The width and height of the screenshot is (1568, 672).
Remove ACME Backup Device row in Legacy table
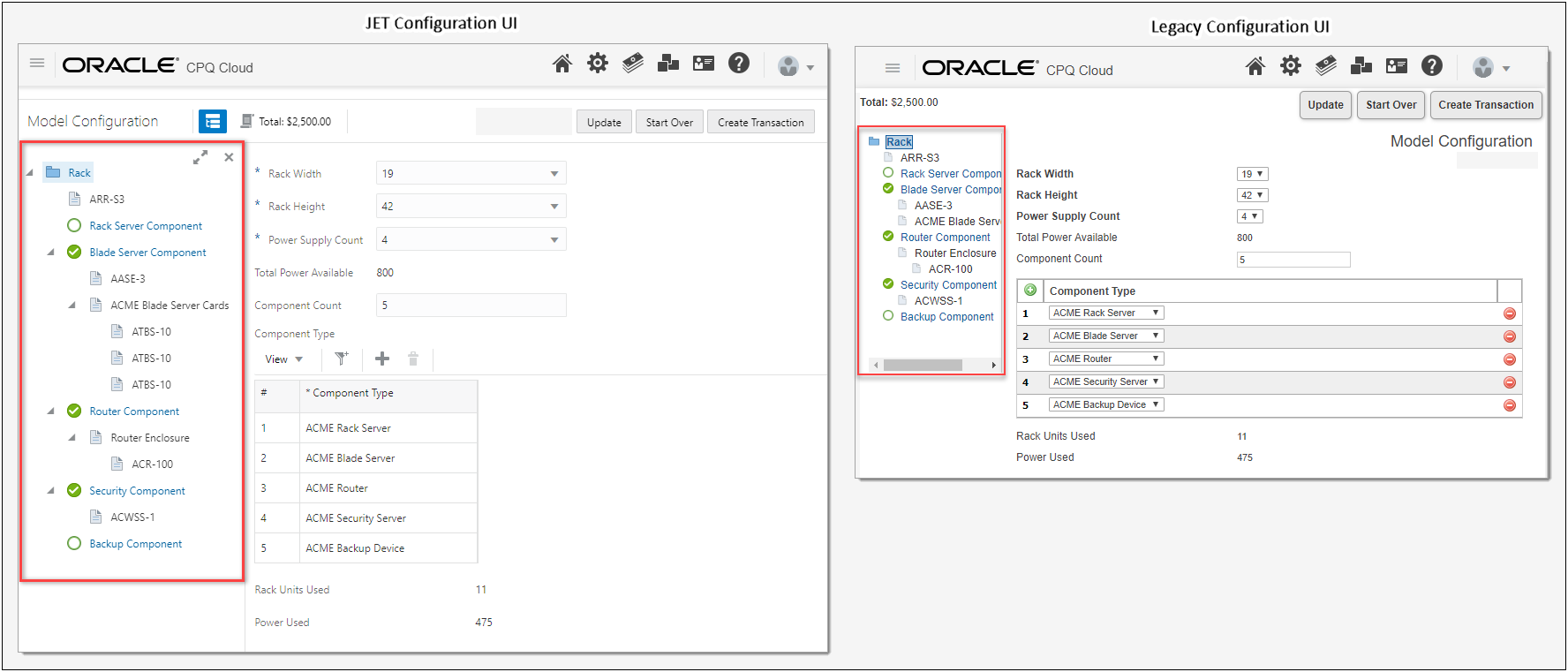click(1510, 405)
